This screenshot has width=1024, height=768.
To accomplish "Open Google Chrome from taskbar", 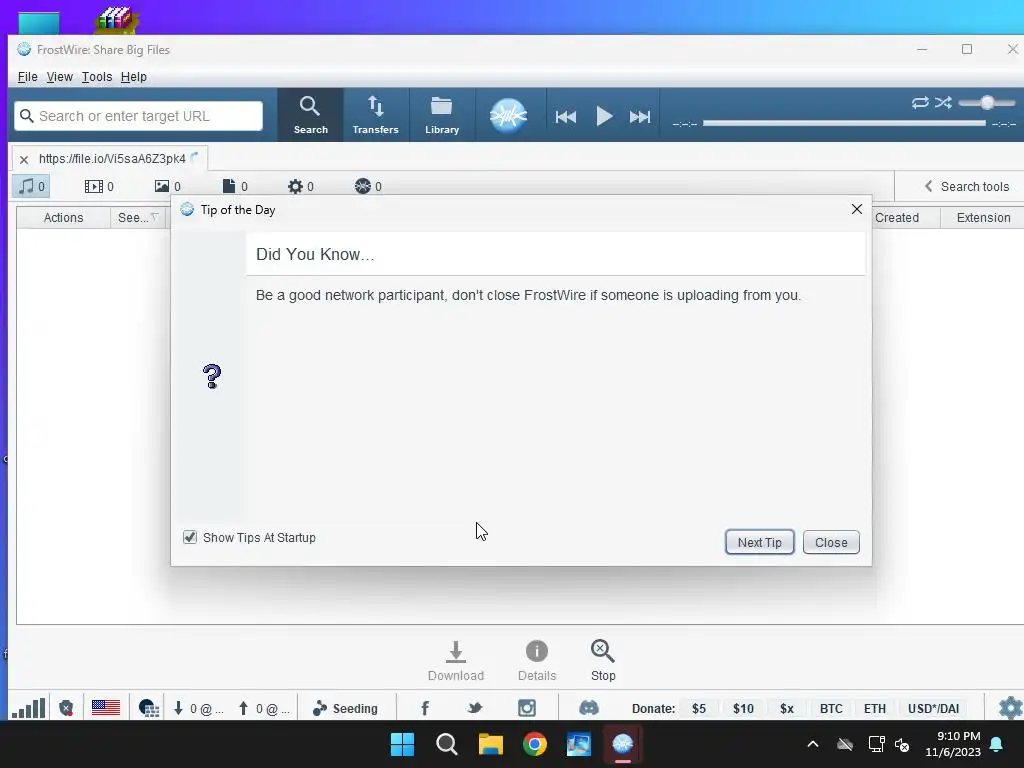I will pos(535,744).
